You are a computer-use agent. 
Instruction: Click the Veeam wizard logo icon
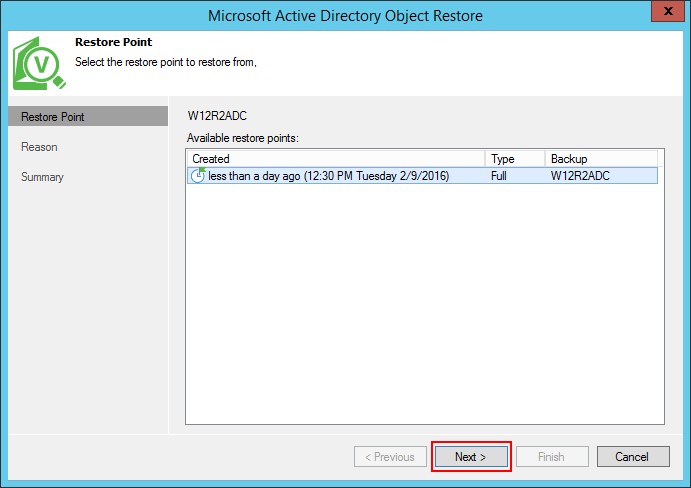[39, 63]
